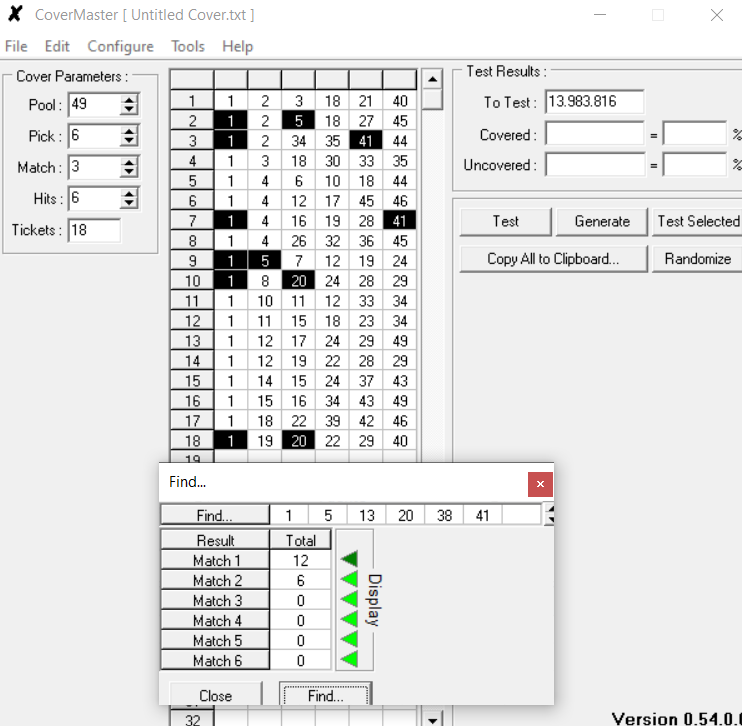Click search number 38 in Find dialog
742x726 pixels.
444,515
